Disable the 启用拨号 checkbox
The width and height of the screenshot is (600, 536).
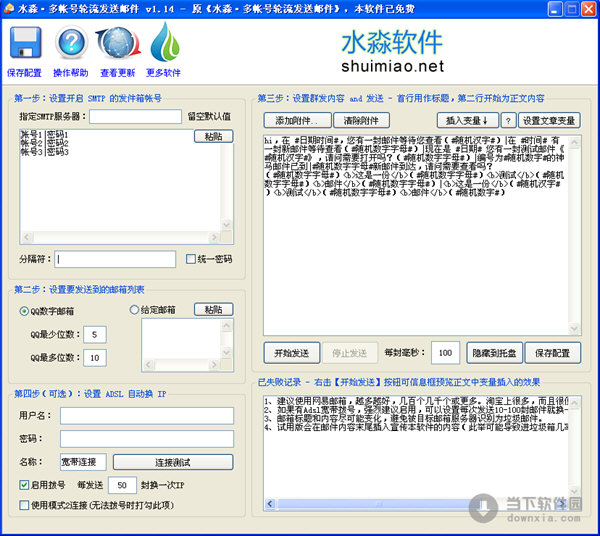pyautogui.click(x=24, y=485)
